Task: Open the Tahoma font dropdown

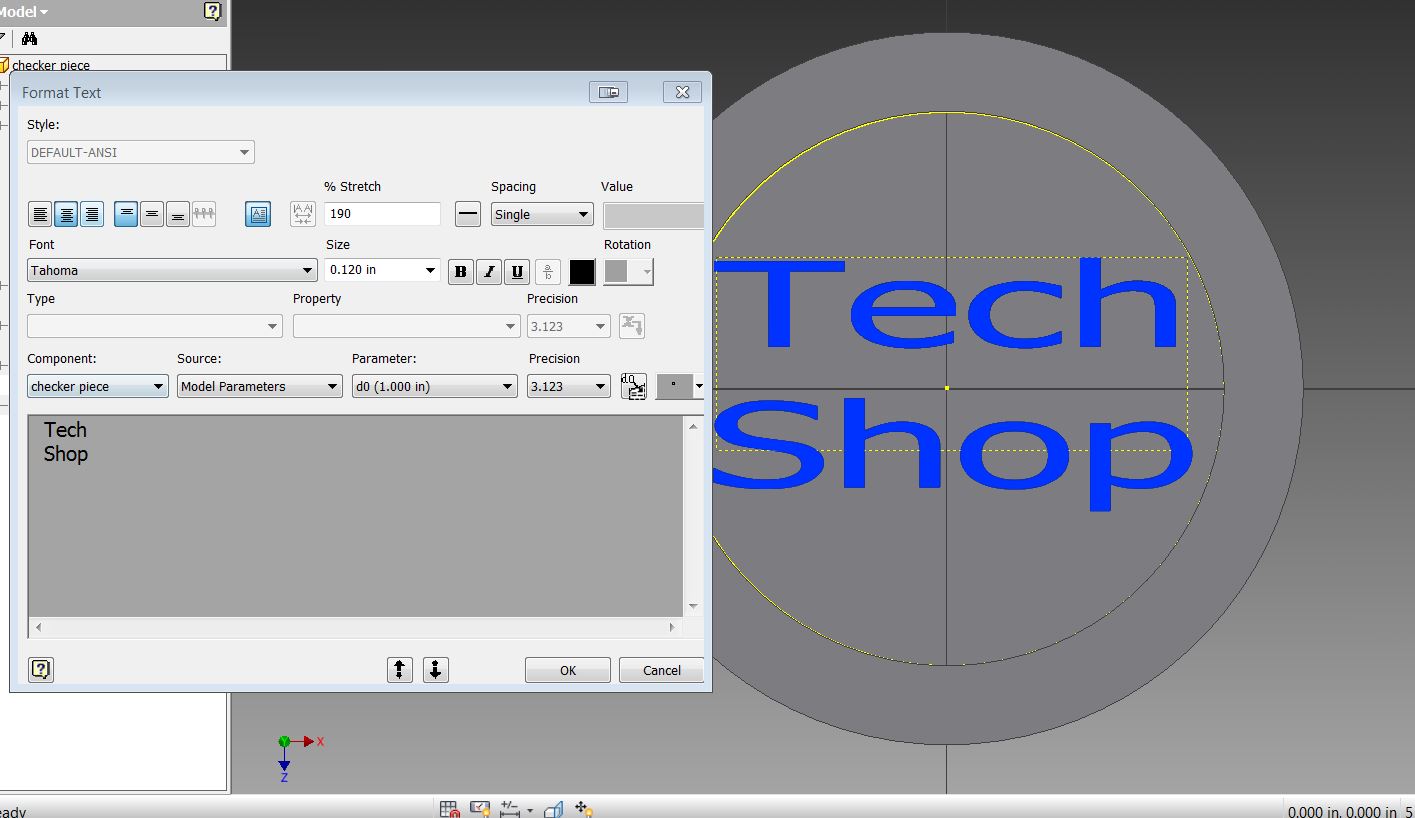Action: [172, 270]
